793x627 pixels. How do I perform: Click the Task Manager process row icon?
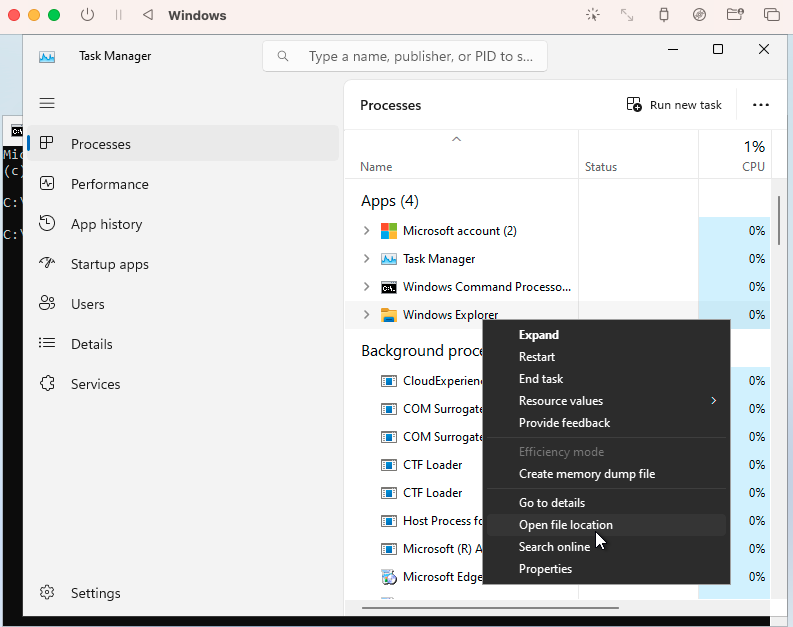[388, 259]
